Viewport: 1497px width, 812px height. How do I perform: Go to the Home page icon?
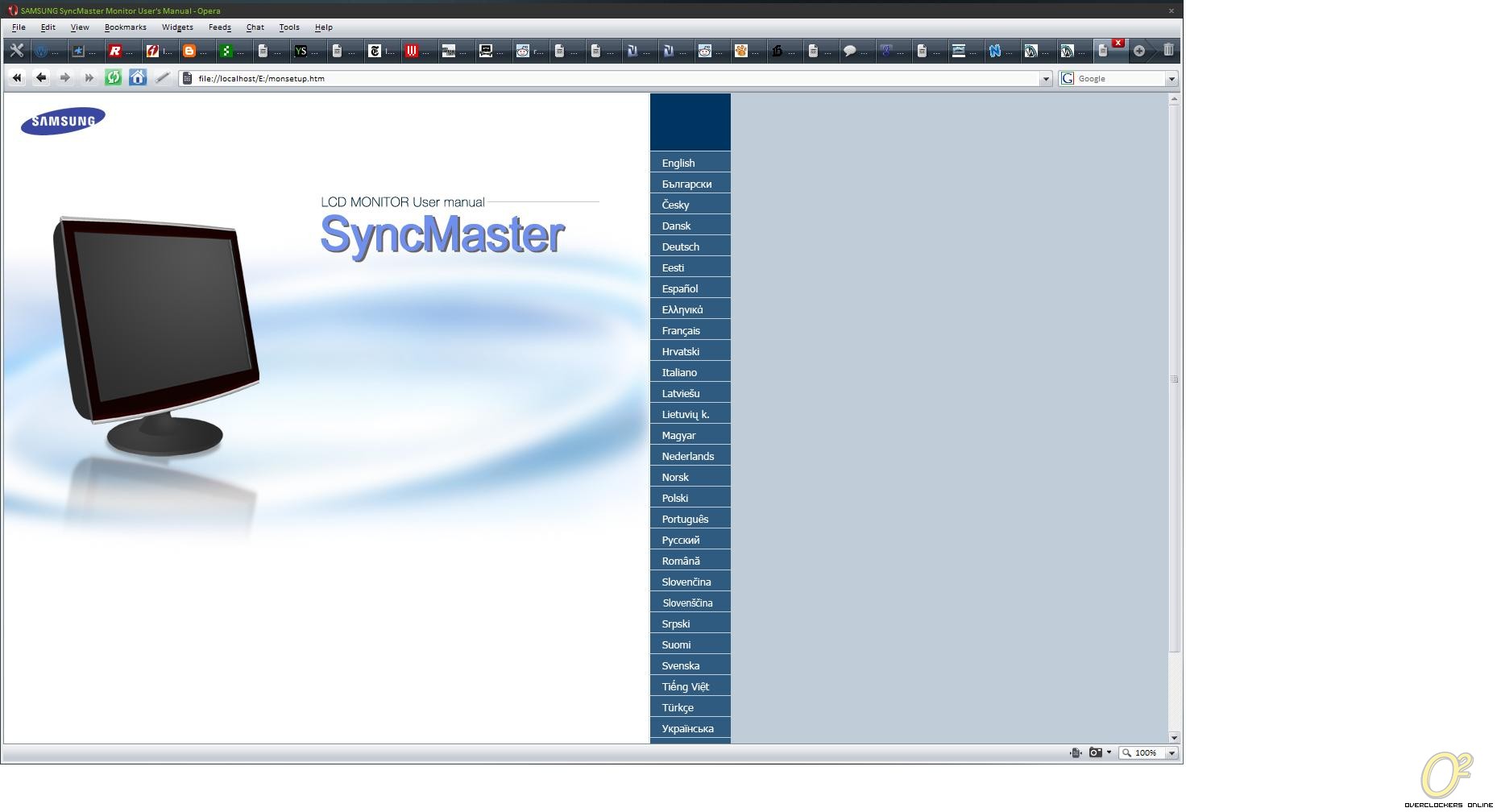click(138, 78)
